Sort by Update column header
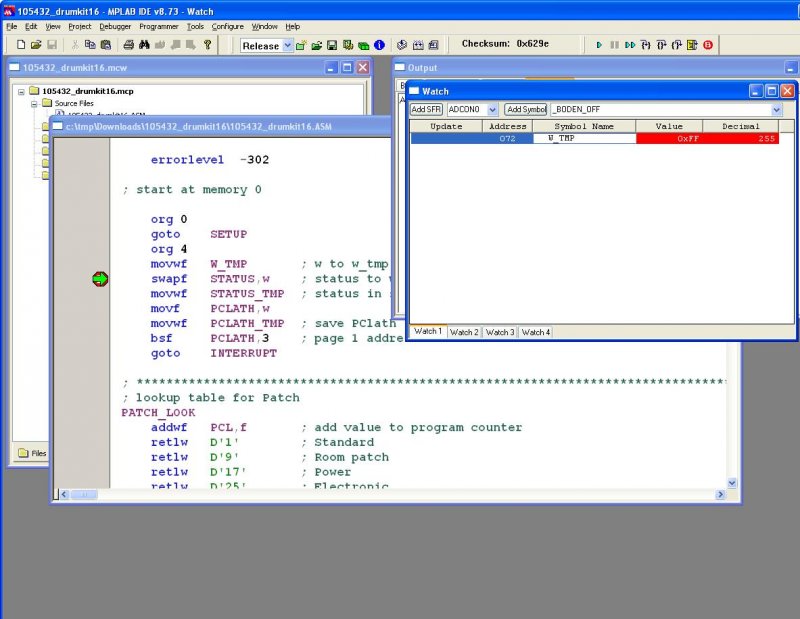Viewport: 800px width, 619px height. point(446,126)
